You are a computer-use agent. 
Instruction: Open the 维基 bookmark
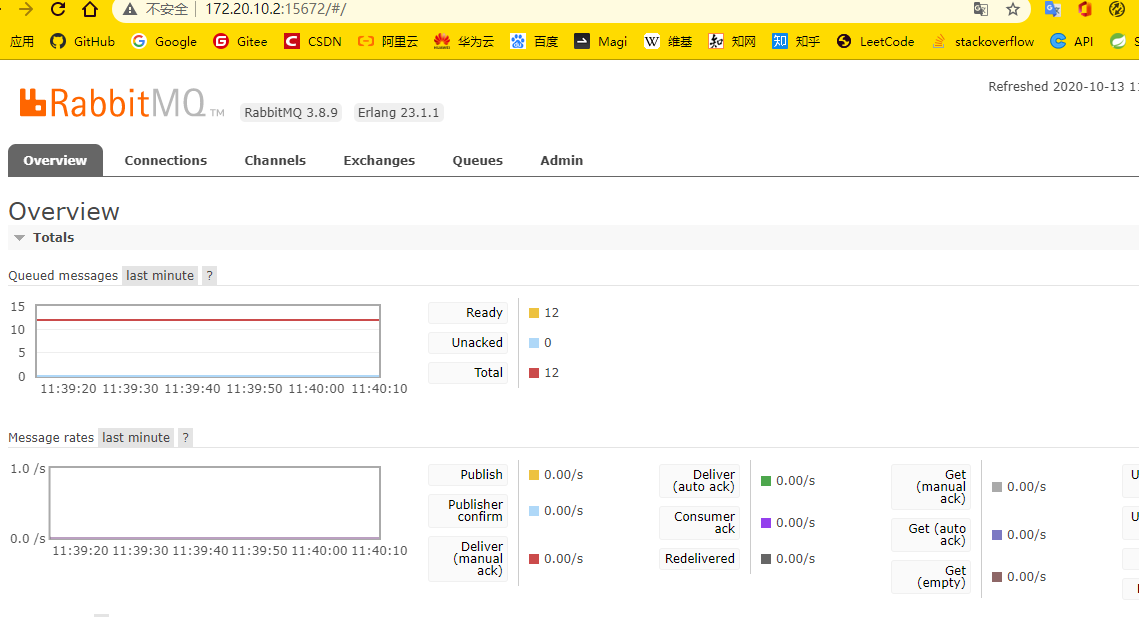click(668, 41)
